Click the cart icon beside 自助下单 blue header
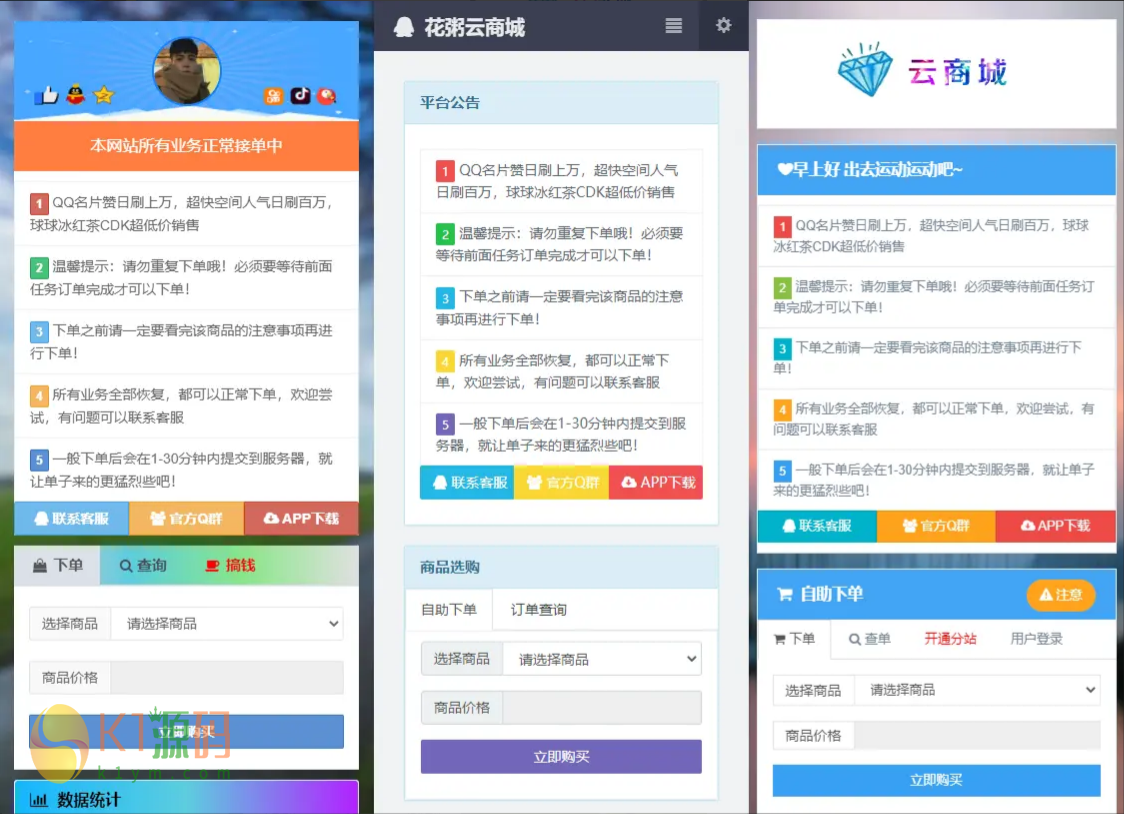 pyautogui.click(x=785, y=595)
